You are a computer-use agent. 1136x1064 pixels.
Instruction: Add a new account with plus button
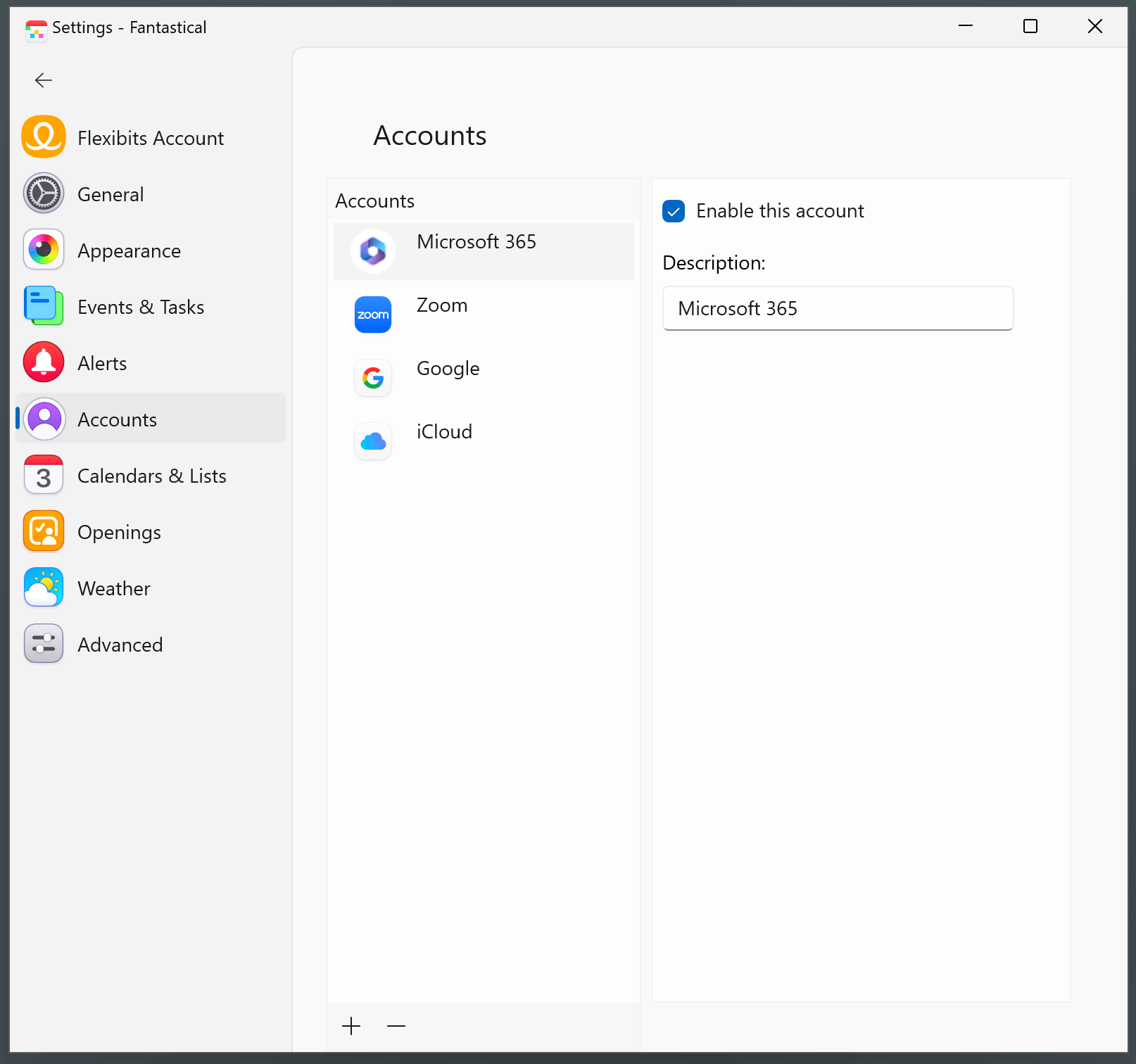(x=351, y=1026)
